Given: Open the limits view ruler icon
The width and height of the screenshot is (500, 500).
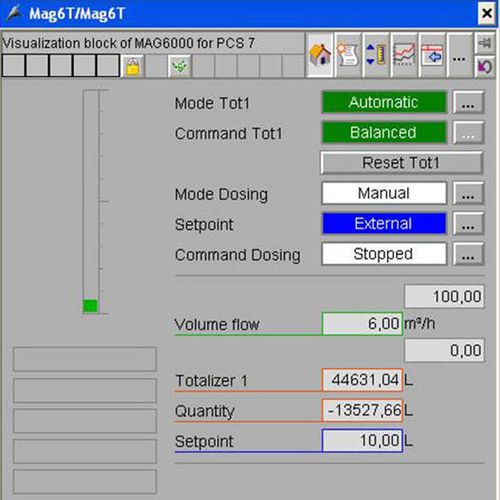Looking at the screenshot, I should pyautogui.click(x=376, y=55).
